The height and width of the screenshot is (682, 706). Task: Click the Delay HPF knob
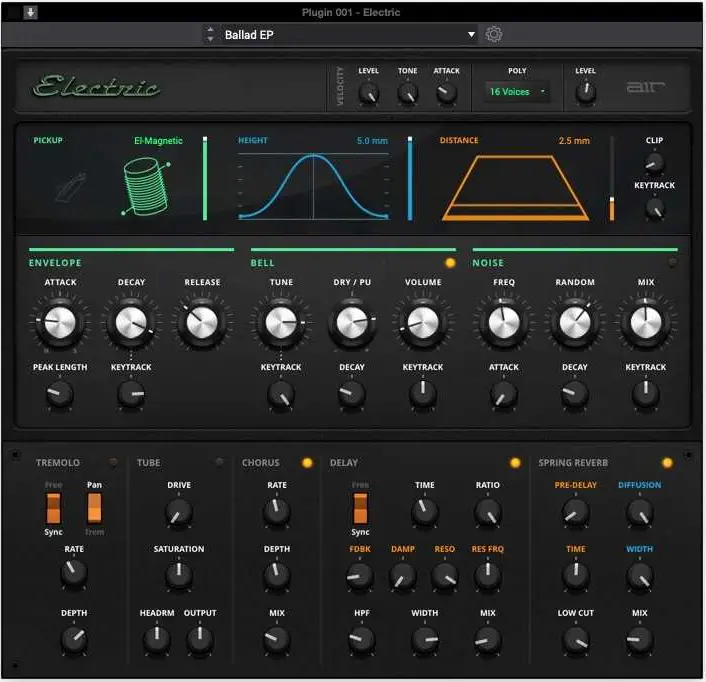click(x=362, y=639)
